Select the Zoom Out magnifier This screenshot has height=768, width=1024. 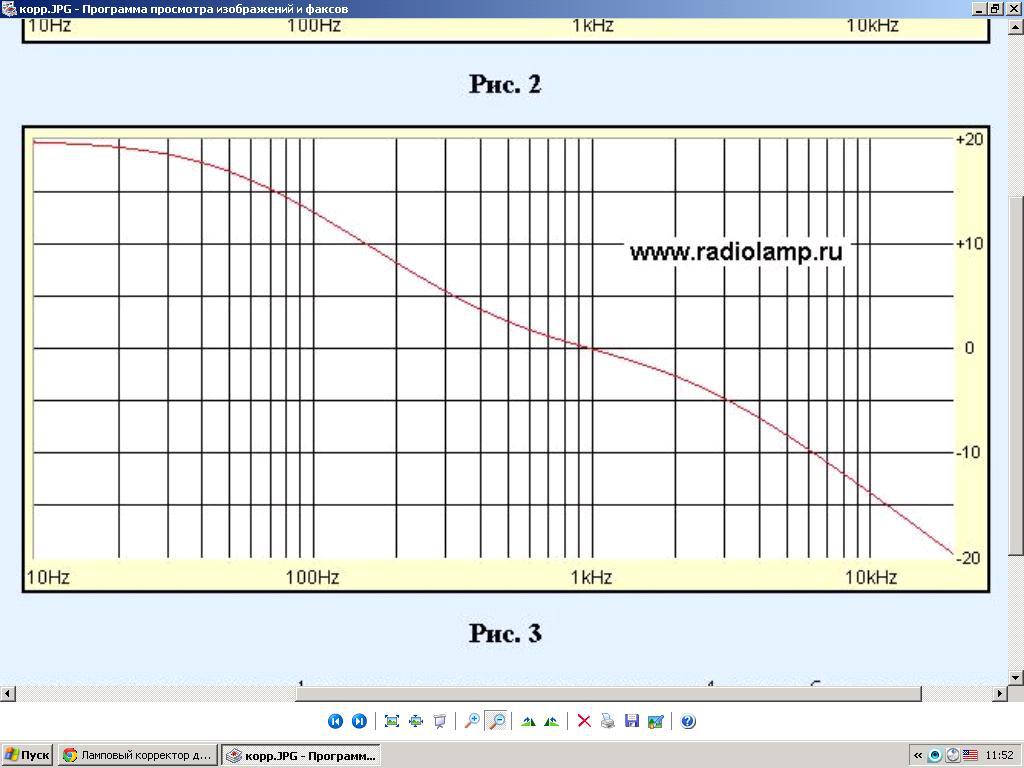coord(496,721)
